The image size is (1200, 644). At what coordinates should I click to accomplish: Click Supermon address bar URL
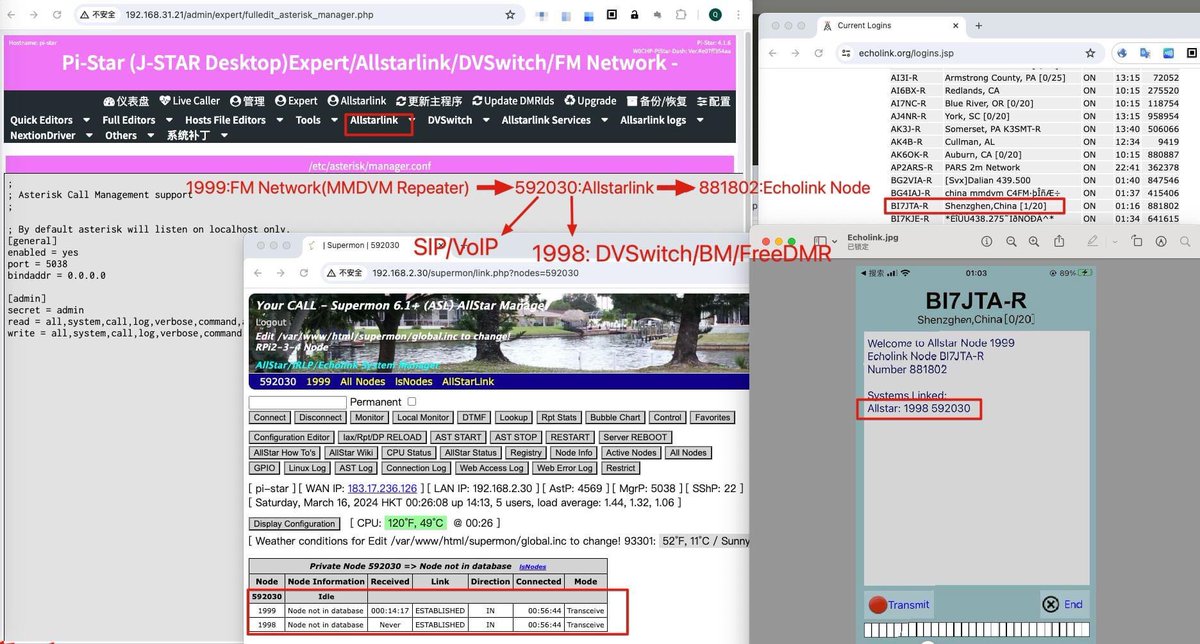(475, 272)
